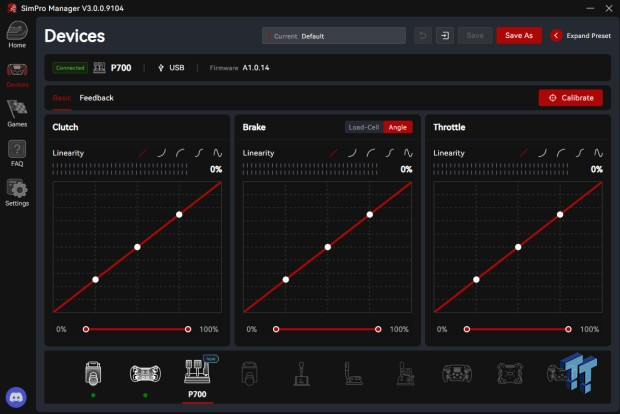The width and height of the screenshot is (620, 414).
Task: Click the Brake curve upper control point
Action: tap(370, 215)
